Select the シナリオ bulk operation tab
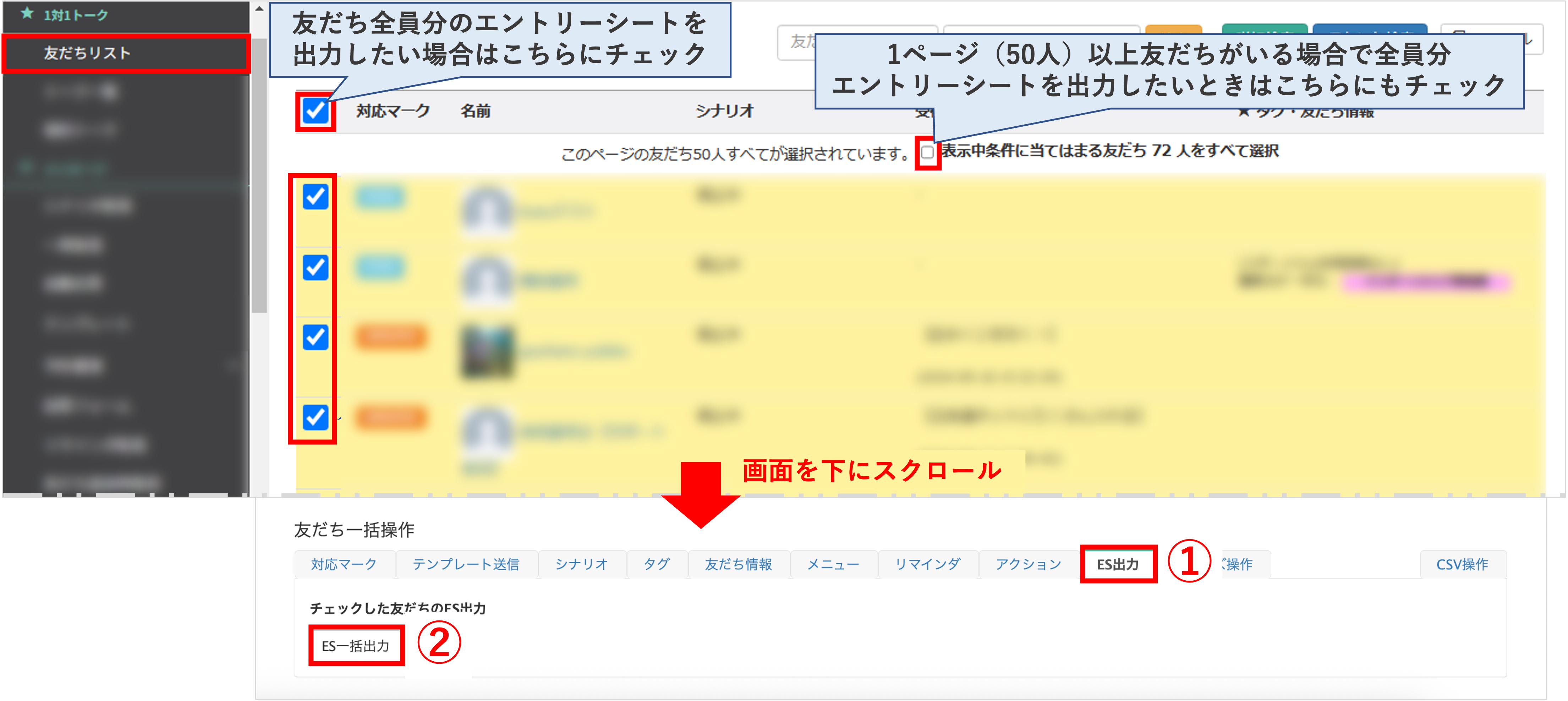This screenshot has width=1568, height=701. (x=581, y=564)
